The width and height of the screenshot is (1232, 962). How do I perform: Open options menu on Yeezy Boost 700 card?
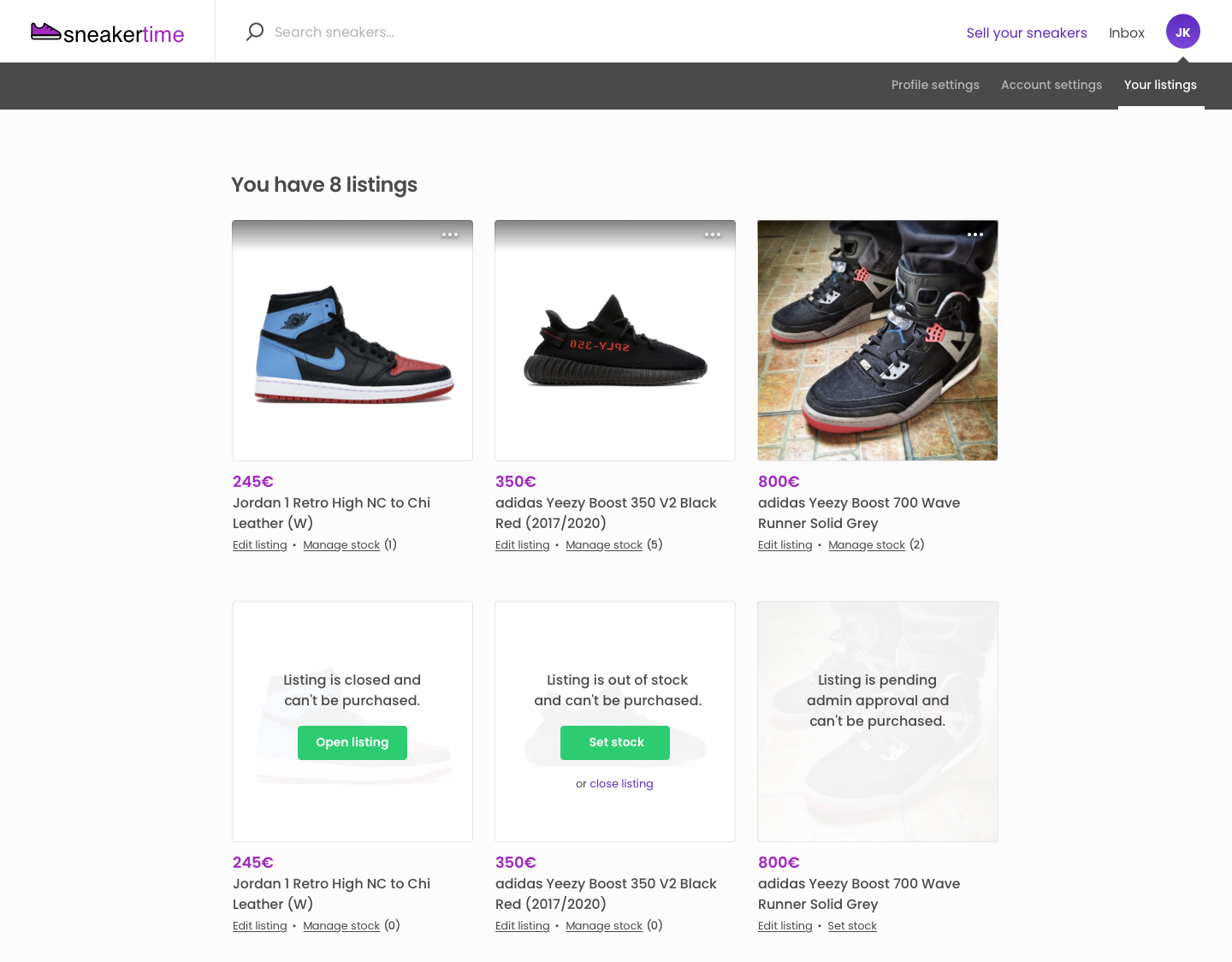coord(975,235)
